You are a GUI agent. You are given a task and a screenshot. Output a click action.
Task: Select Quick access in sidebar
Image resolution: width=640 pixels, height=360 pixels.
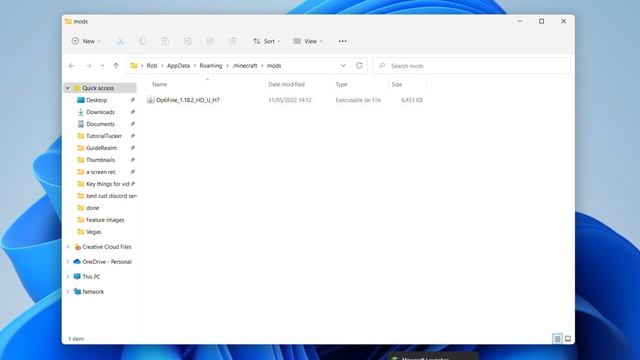pos(98,88)
